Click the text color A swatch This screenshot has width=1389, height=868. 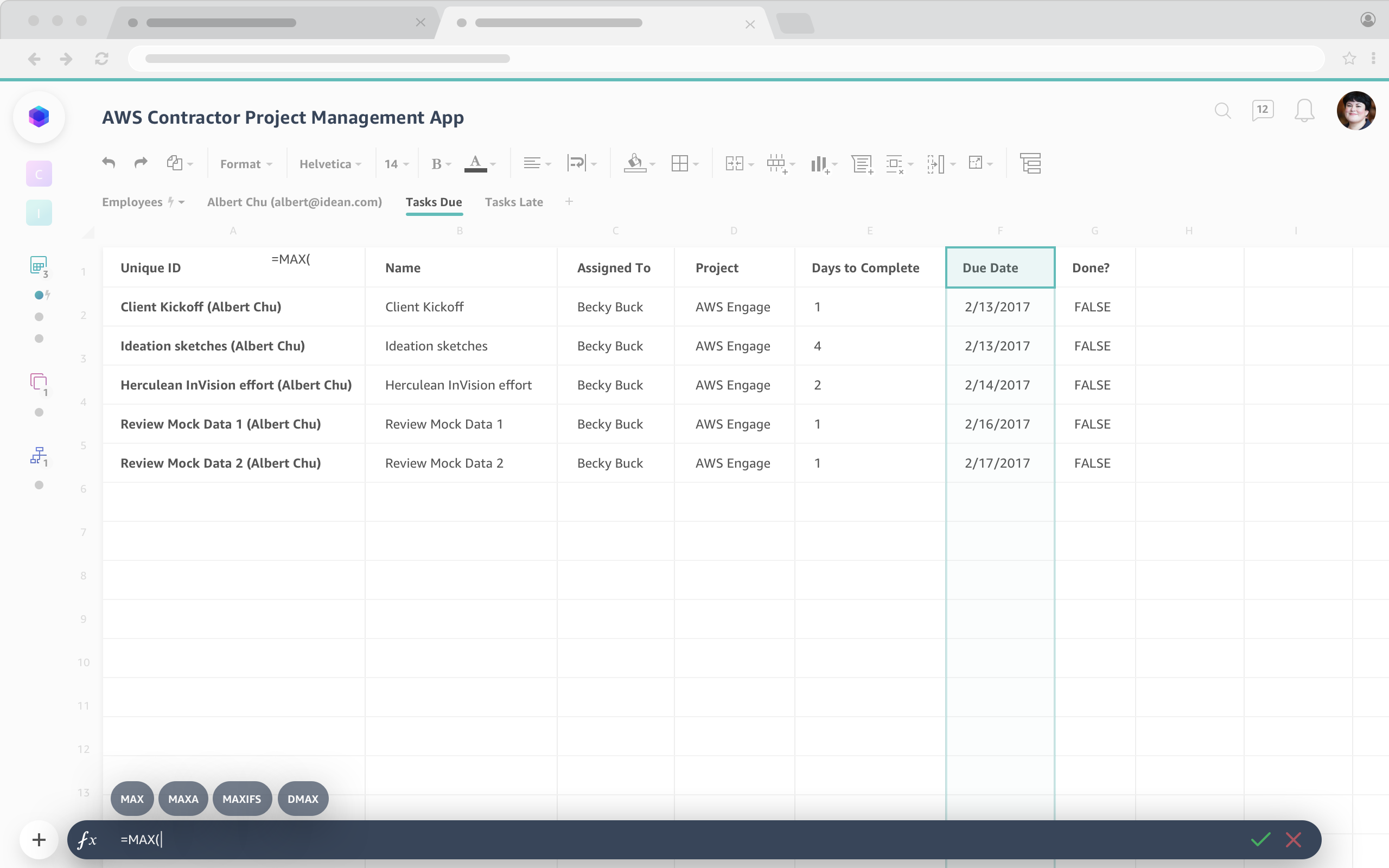[475, 163]
